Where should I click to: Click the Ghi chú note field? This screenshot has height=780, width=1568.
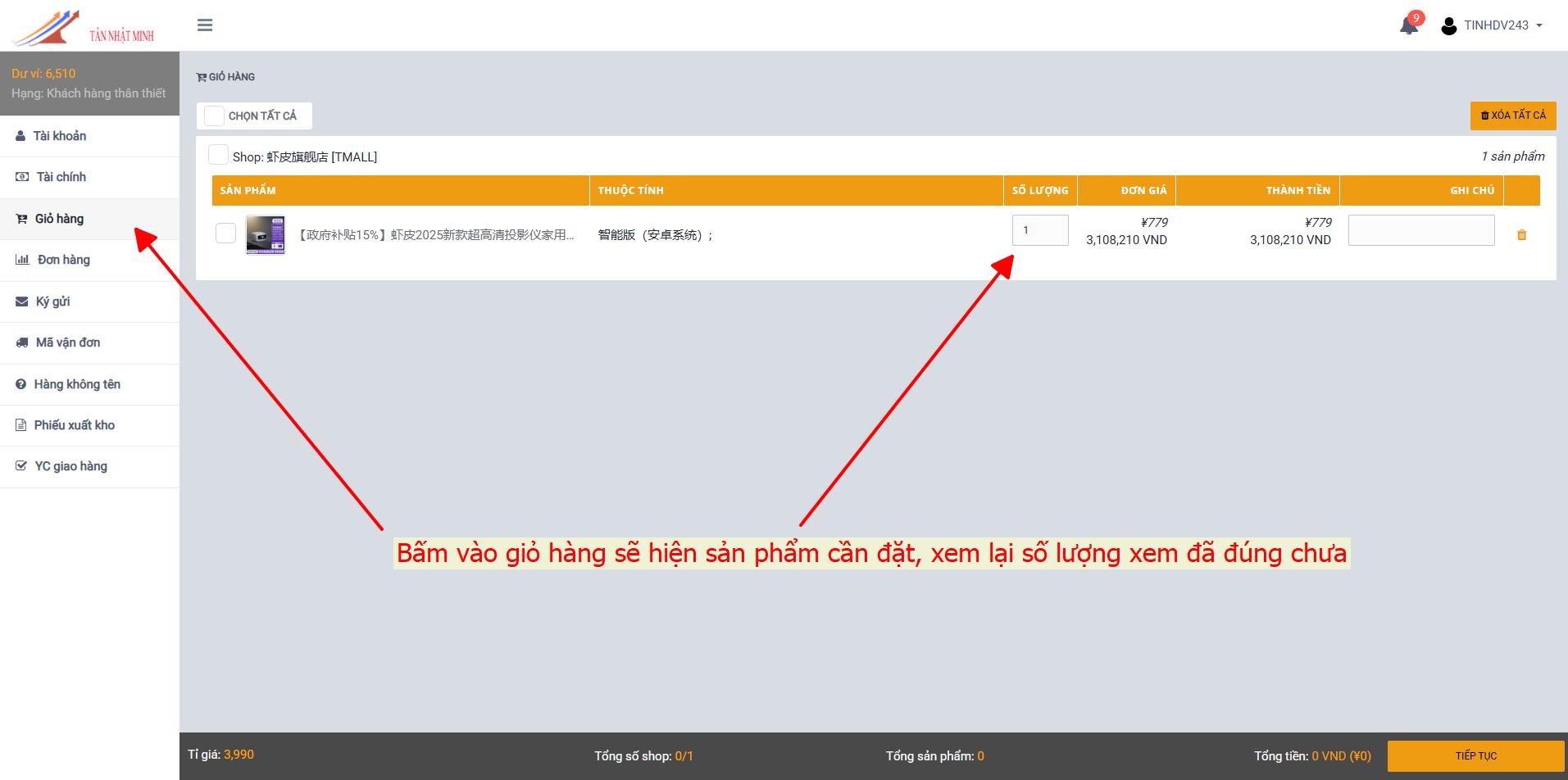click(x=1420, y=230)
